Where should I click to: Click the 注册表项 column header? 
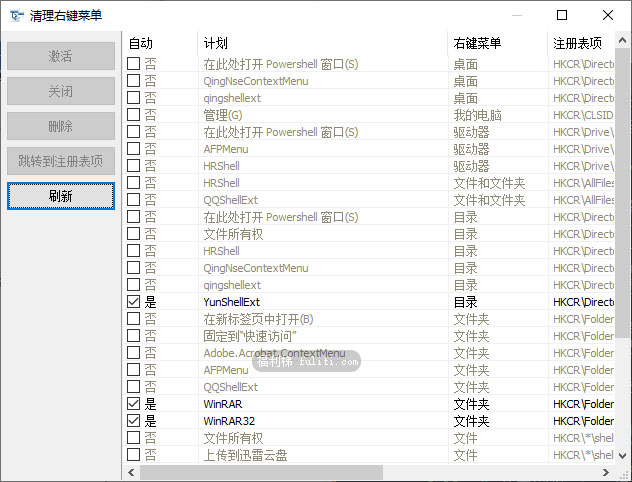pos(580,43)
